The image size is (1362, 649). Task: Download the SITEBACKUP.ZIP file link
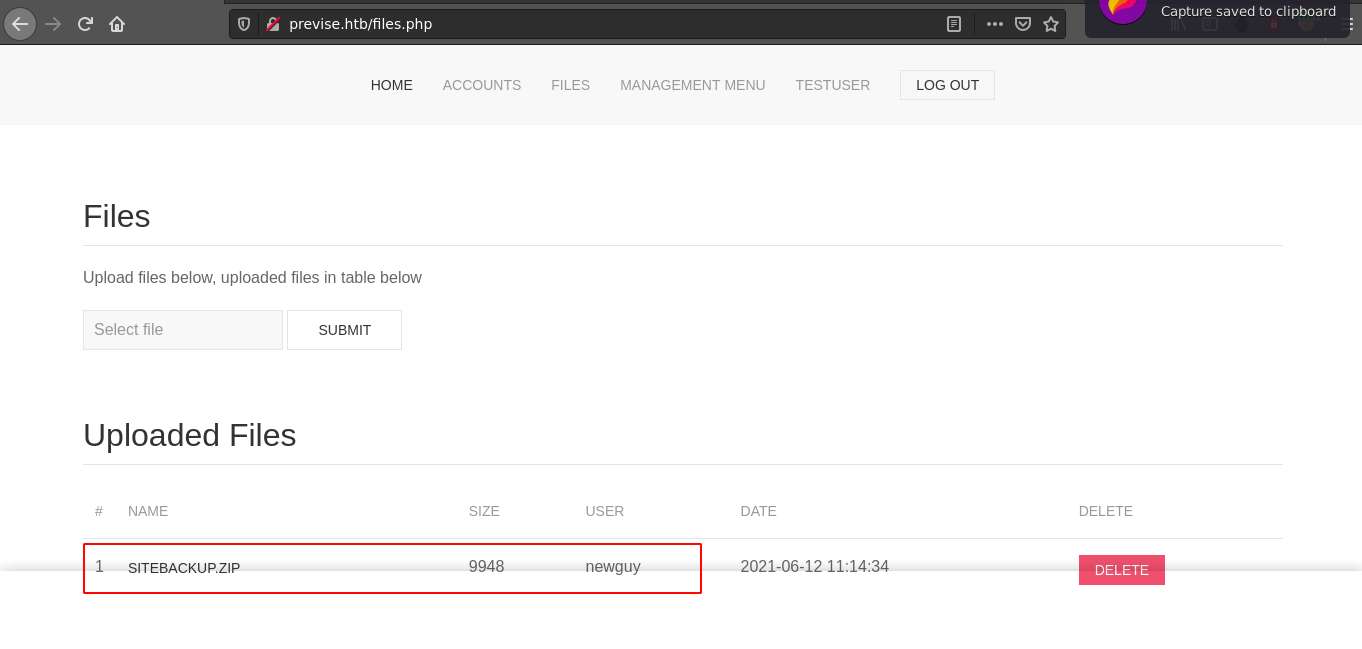tap(184, 568)
